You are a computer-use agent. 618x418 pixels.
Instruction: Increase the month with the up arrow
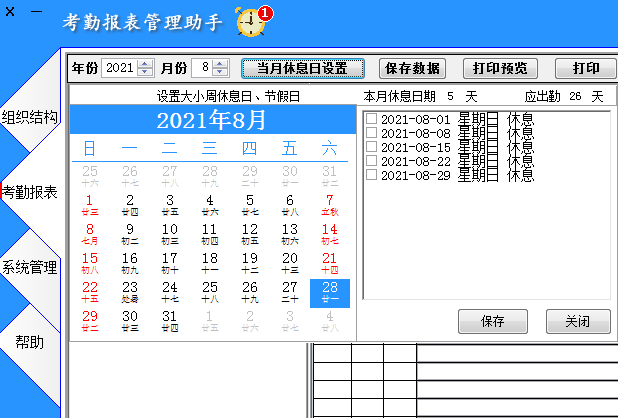pyautogui.click(x=220, y=65)
